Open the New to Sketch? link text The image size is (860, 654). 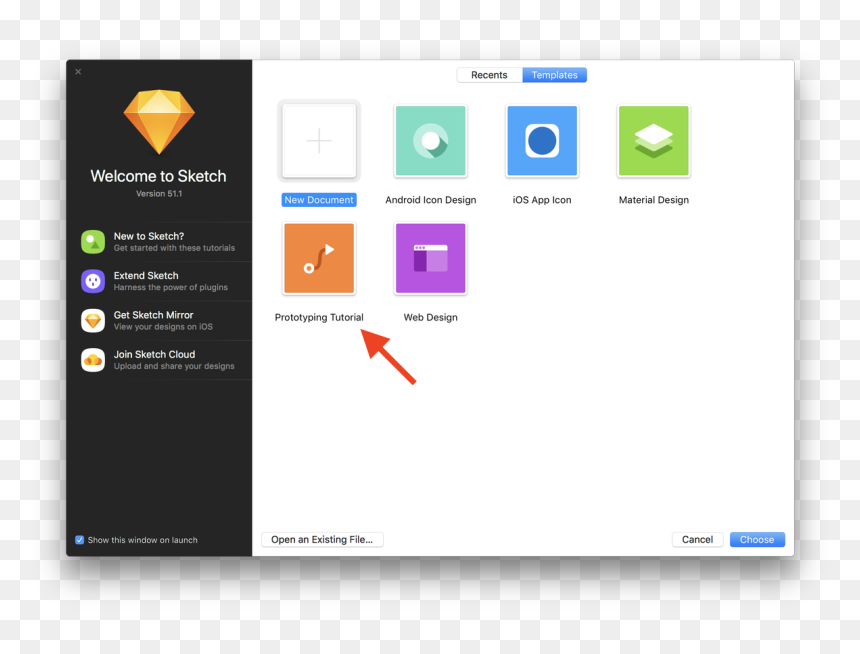point(149,236)
